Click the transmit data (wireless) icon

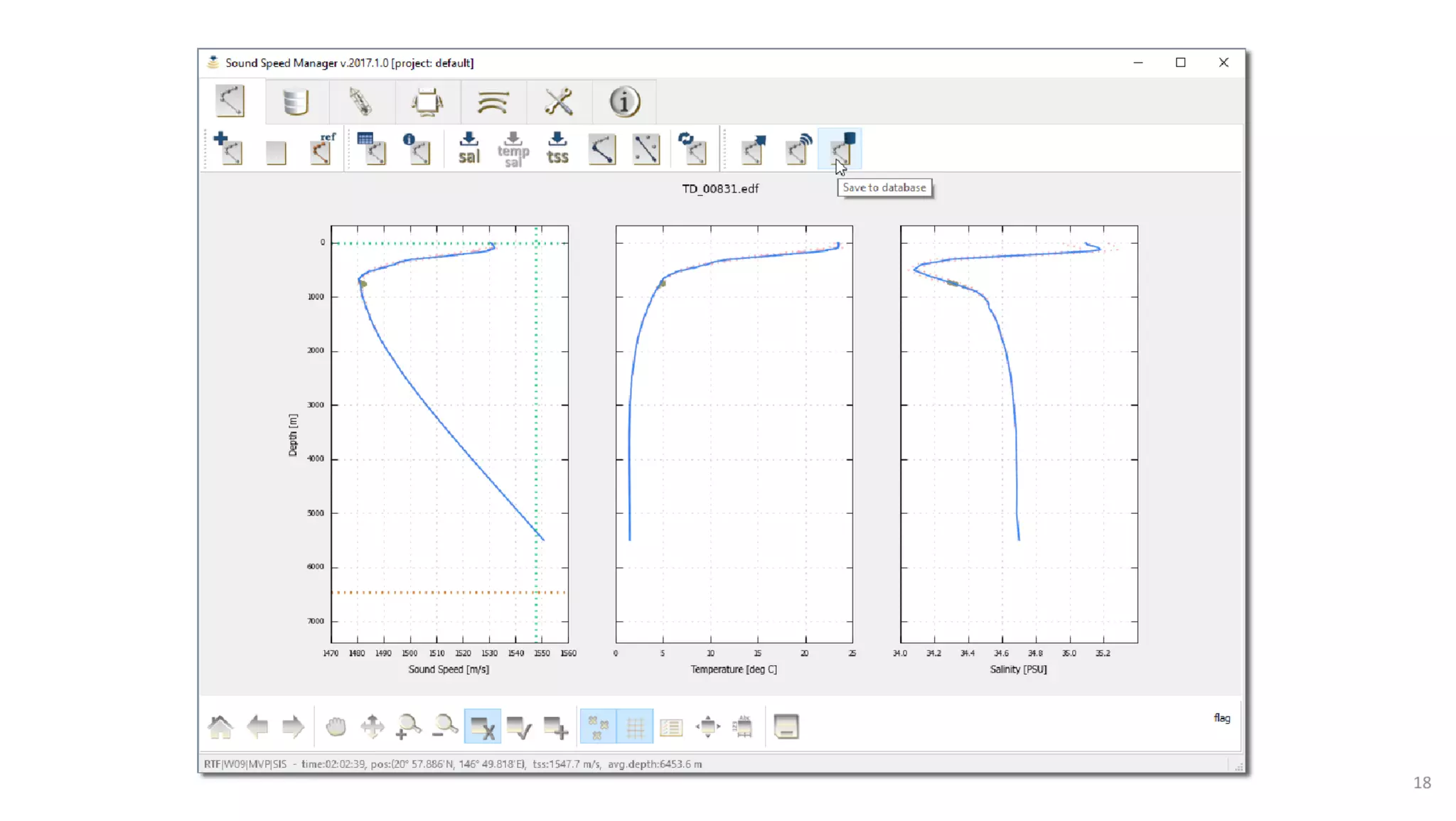point(798,149)
